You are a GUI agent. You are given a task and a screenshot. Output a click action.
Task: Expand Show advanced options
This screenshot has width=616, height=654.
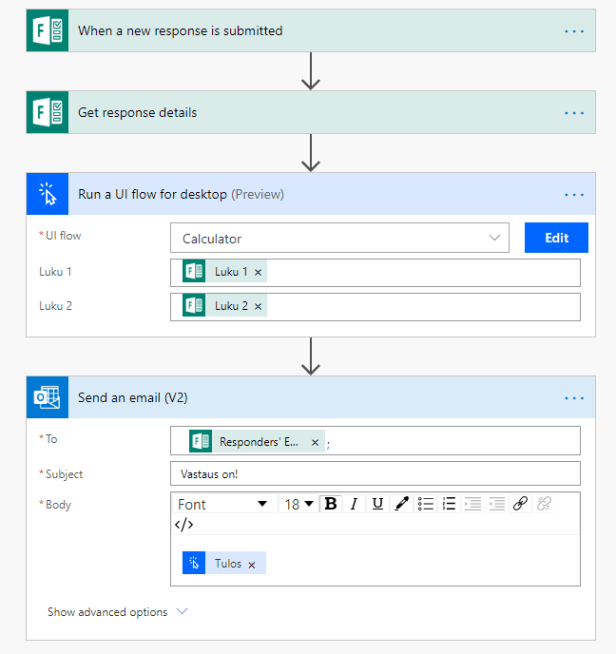click(117, 612)
